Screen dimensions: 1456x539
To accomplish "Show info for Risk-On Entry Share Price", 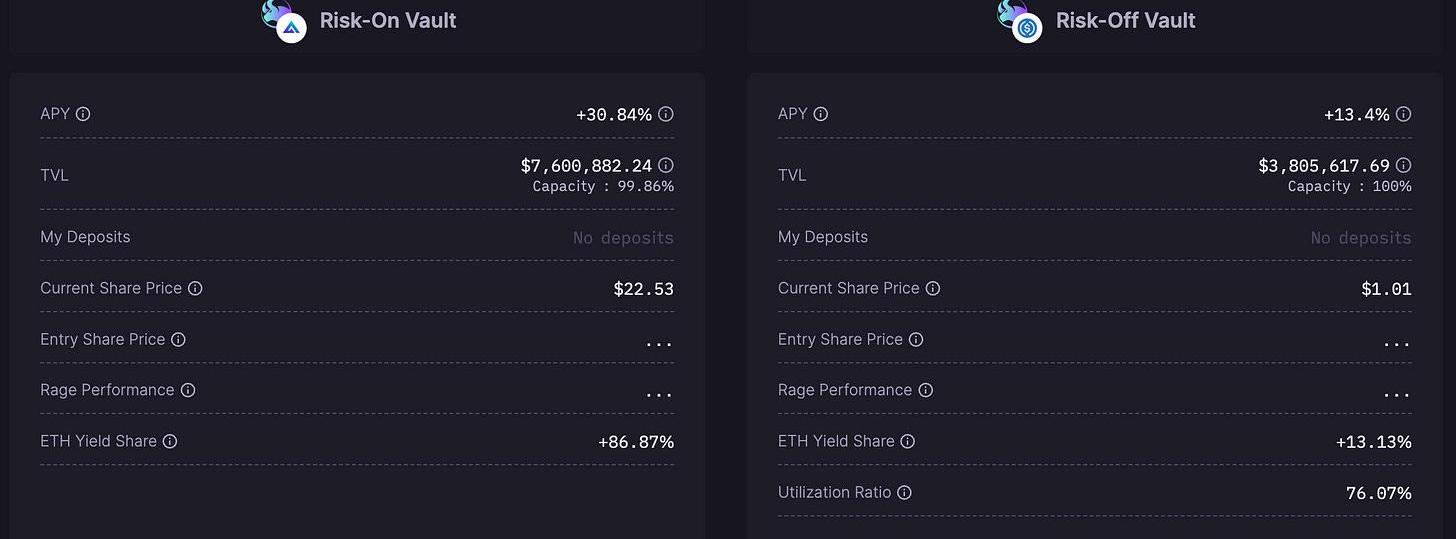I will pos(178,339).
